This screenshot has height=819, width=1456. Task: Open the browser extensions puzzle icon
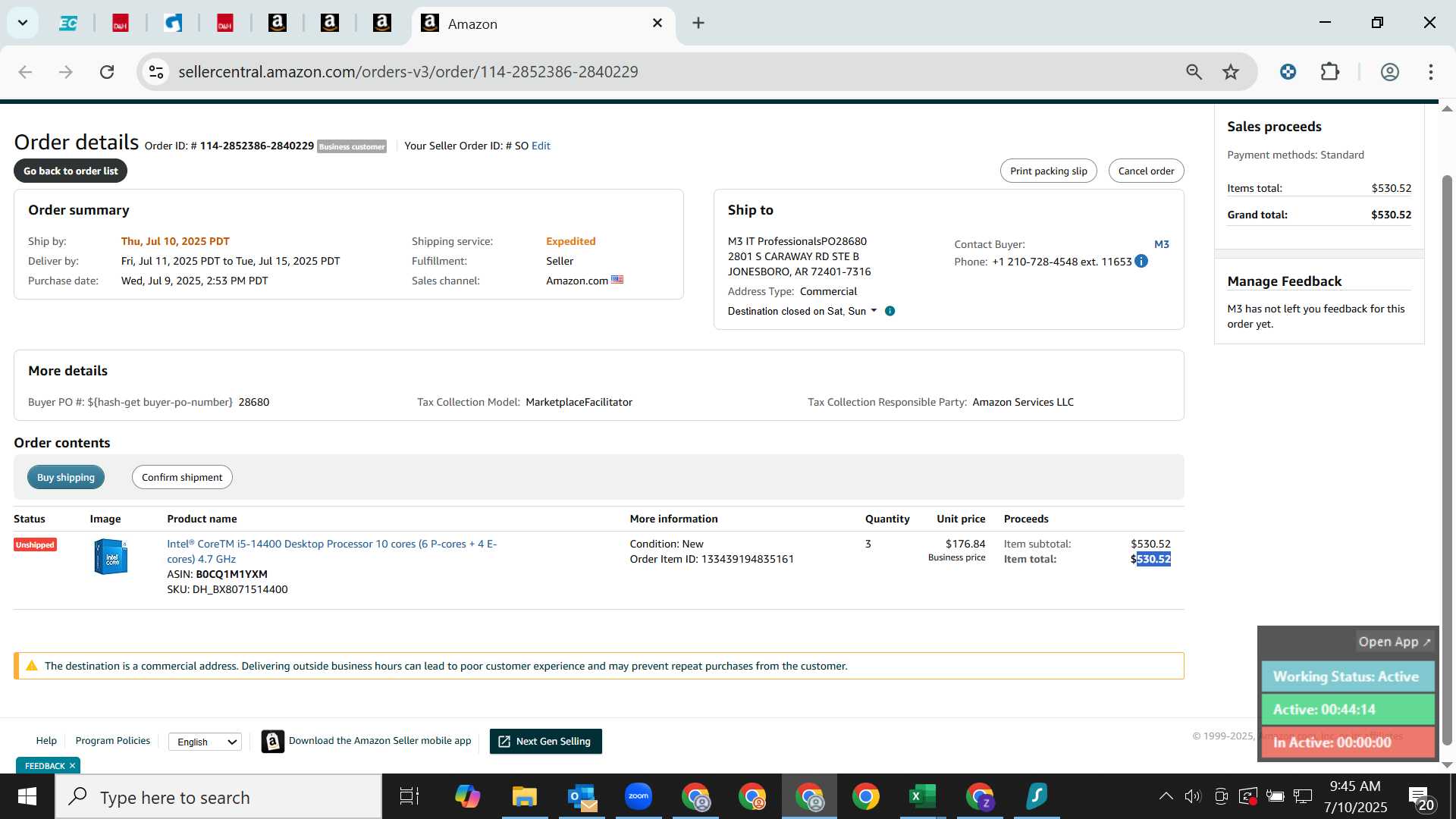(x=1330, y=72)
